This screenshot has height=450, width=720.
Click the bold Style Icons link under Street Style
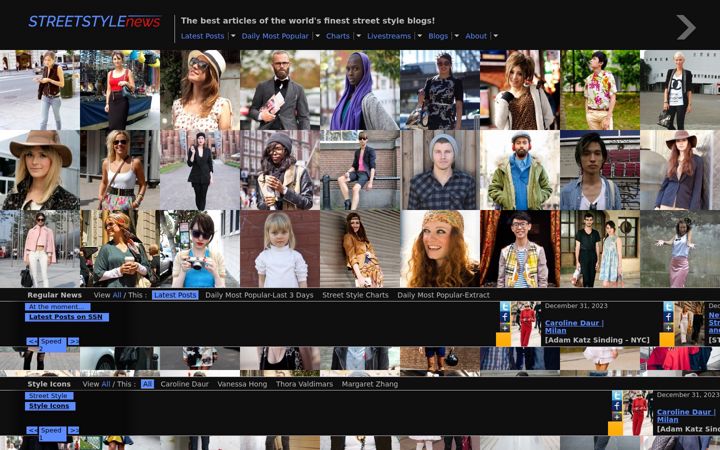[x=50, y=406]
